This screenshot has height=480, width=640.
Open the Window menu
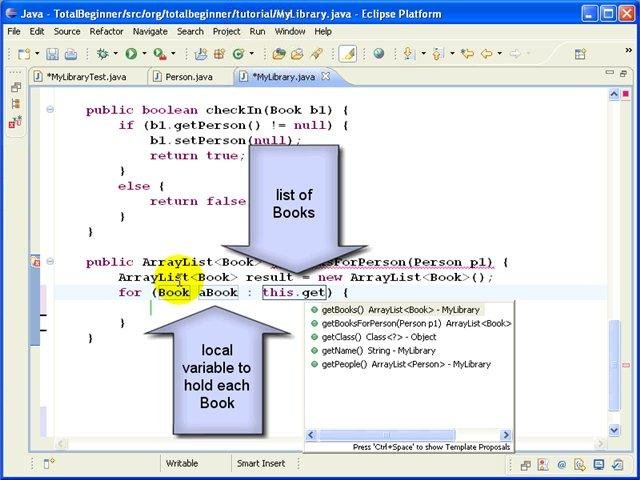tap(290, 31)
